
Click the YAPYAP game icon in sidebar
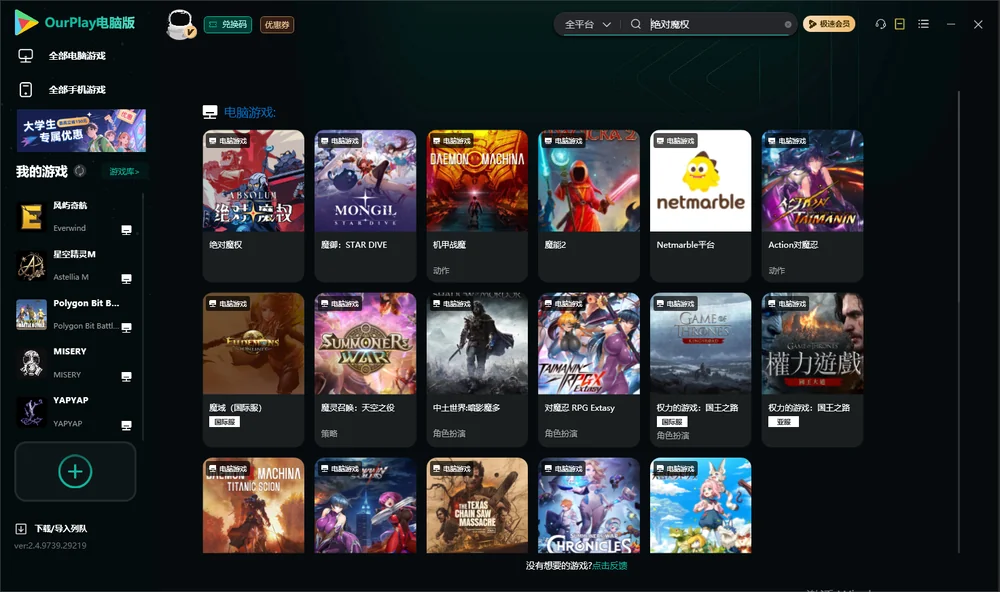31,412
